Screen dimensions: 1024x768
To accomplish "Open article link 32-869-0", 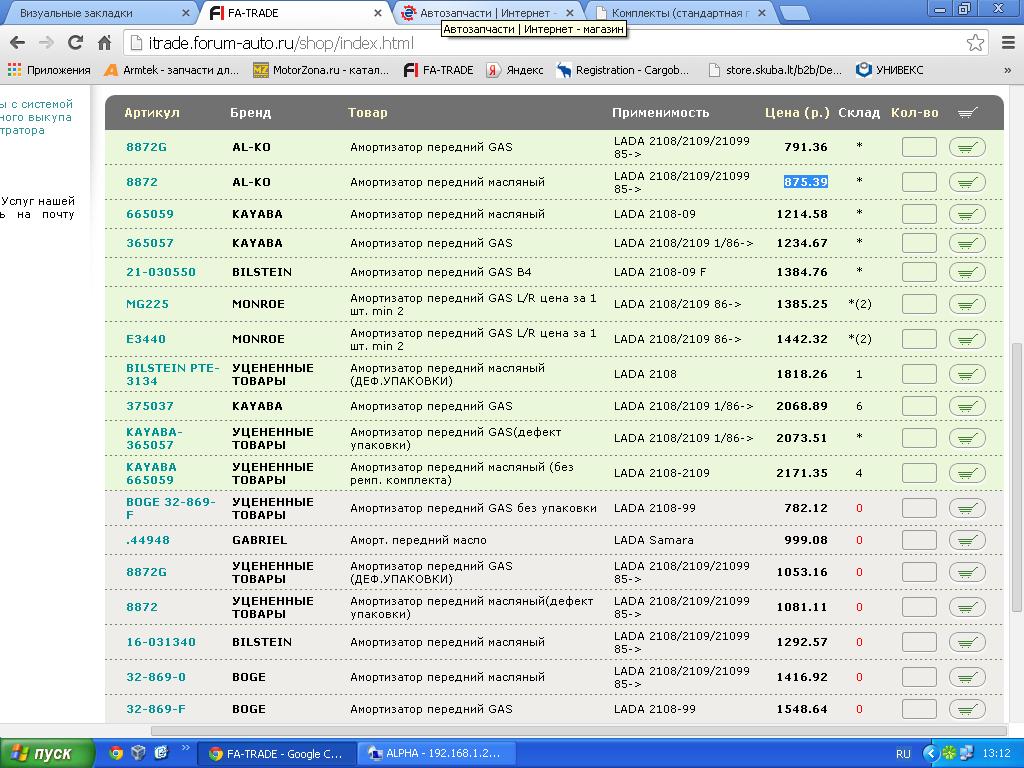I will [x=155, y=677].
